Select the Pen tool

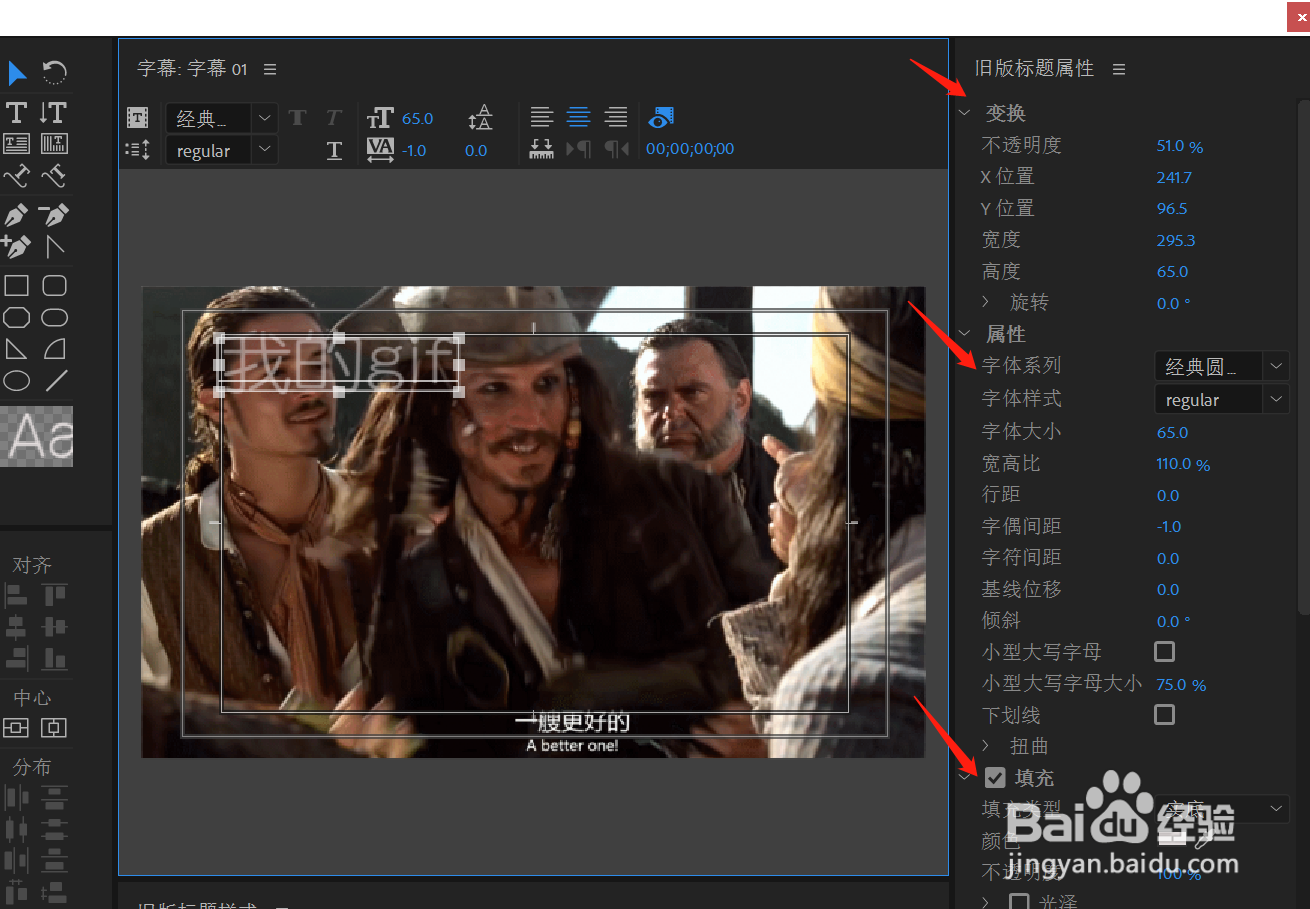click(16, 214)
